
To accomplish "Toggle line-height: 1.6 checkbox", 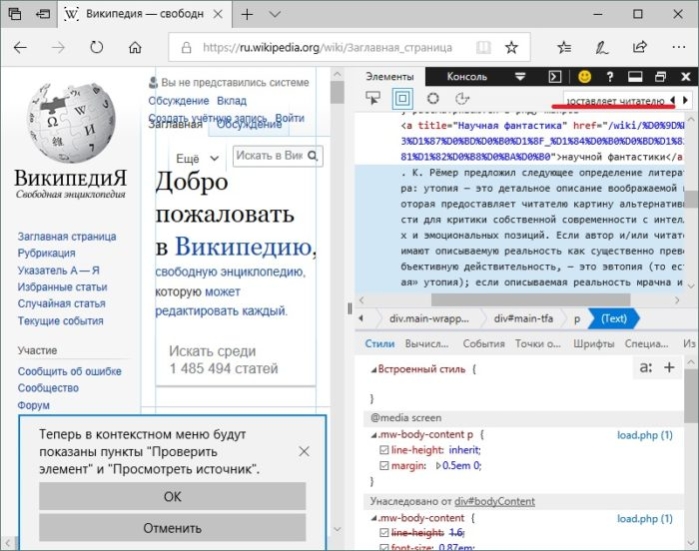I will 384,533.
